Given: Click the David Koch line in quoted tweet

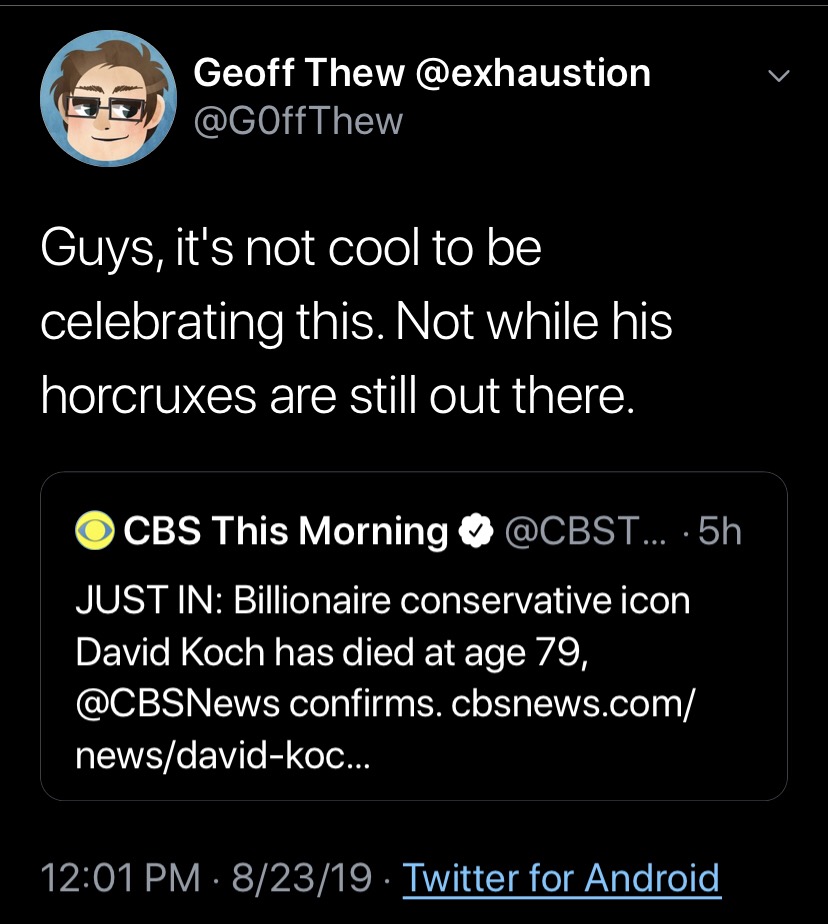Looking at the screenshot, I should (332, 653).
